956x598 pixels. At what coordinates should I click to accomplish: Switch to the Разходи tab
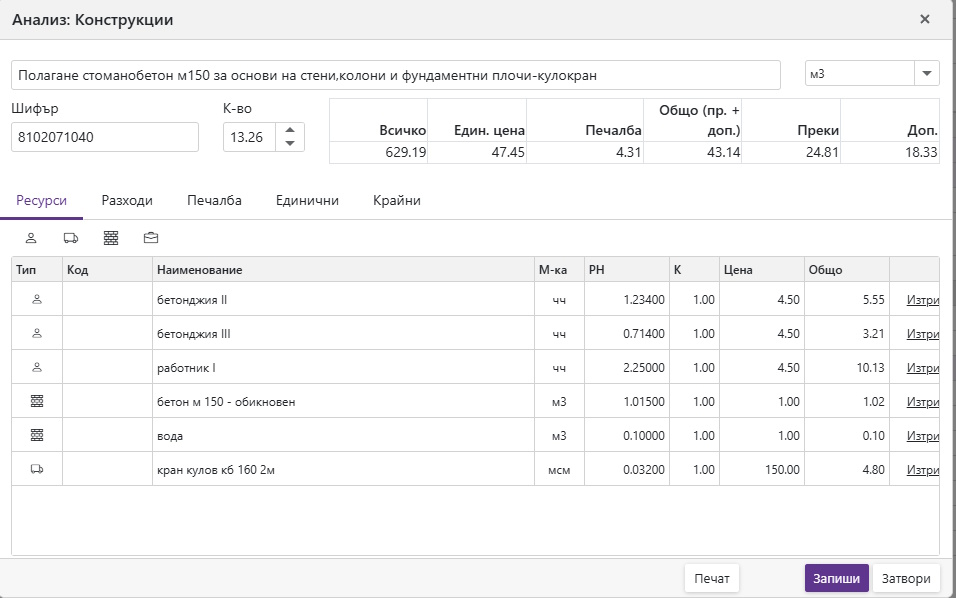pyautogui.click(x=127, y=201)
